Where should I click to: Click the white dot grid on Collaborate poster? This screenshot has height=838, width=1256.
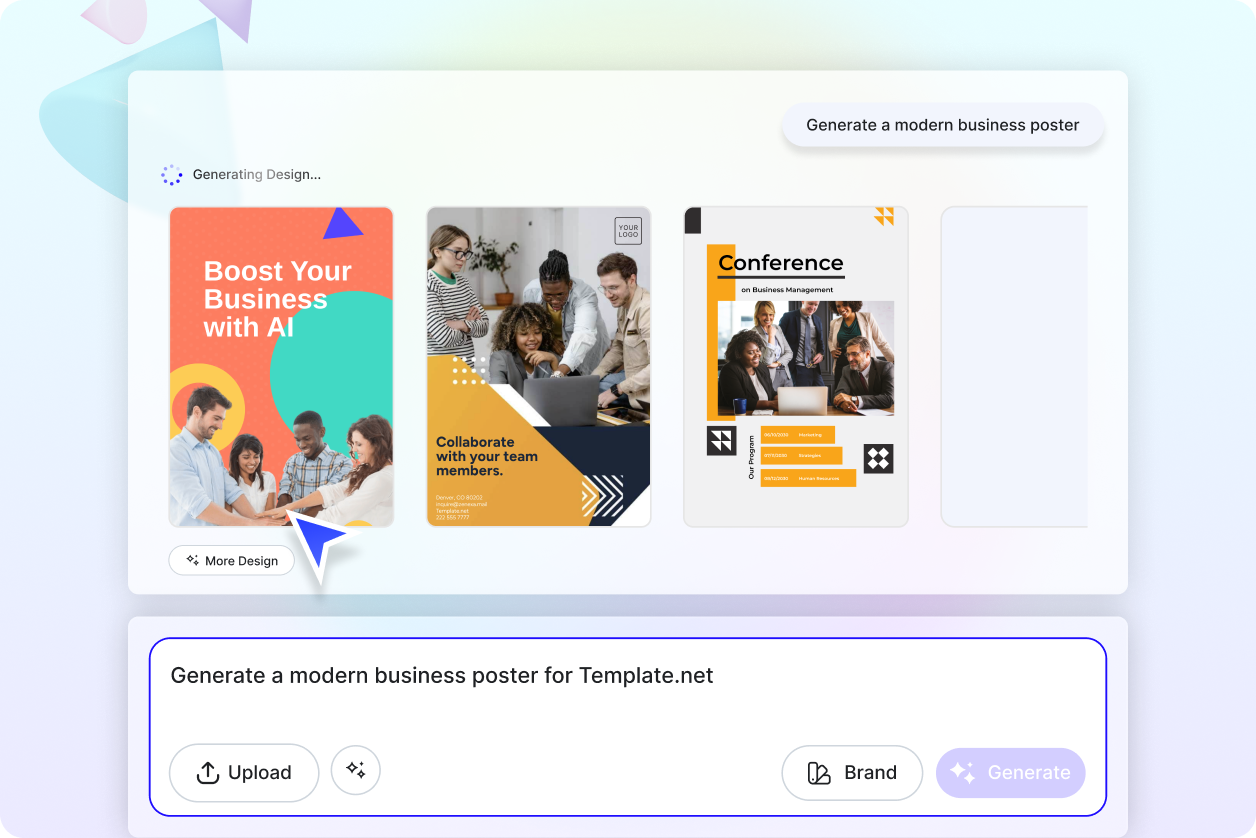tap(469, 371)
